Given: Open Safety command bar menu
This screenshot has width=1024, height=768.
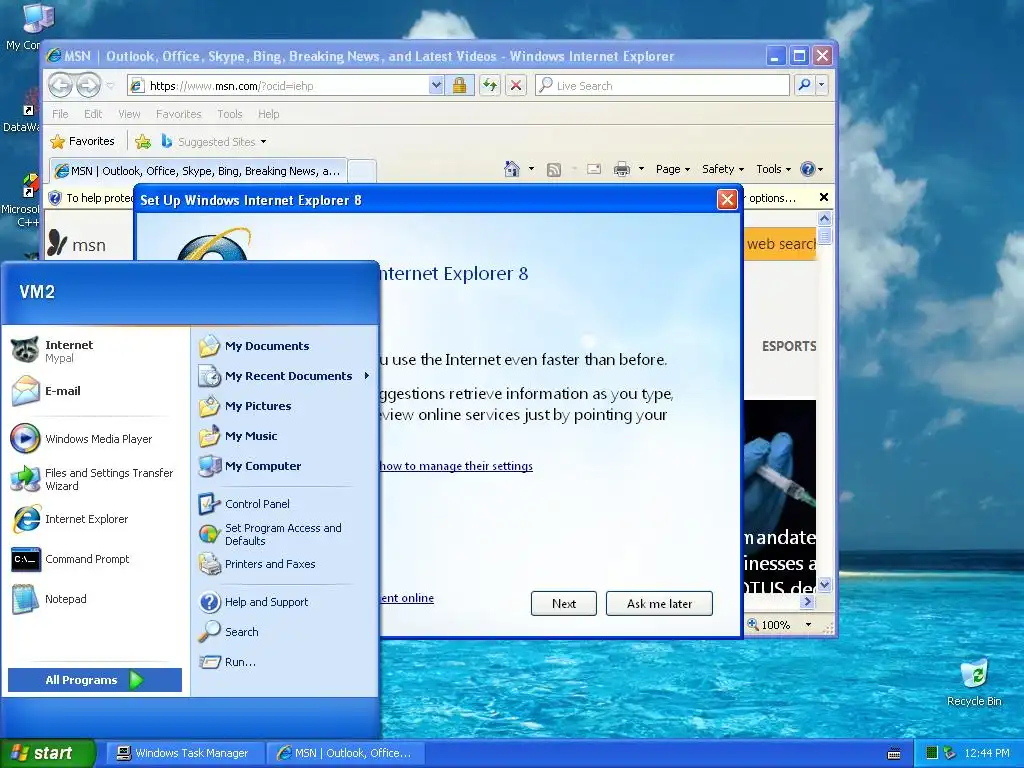Looking at the screenshot, I should coord(723,169).
